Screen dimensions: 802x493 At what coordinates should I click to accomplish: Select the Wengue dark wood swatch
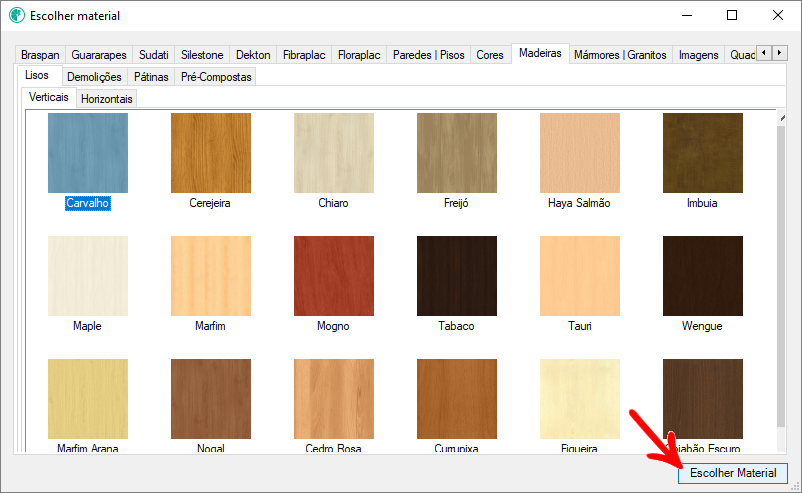[x=702, y=276]
